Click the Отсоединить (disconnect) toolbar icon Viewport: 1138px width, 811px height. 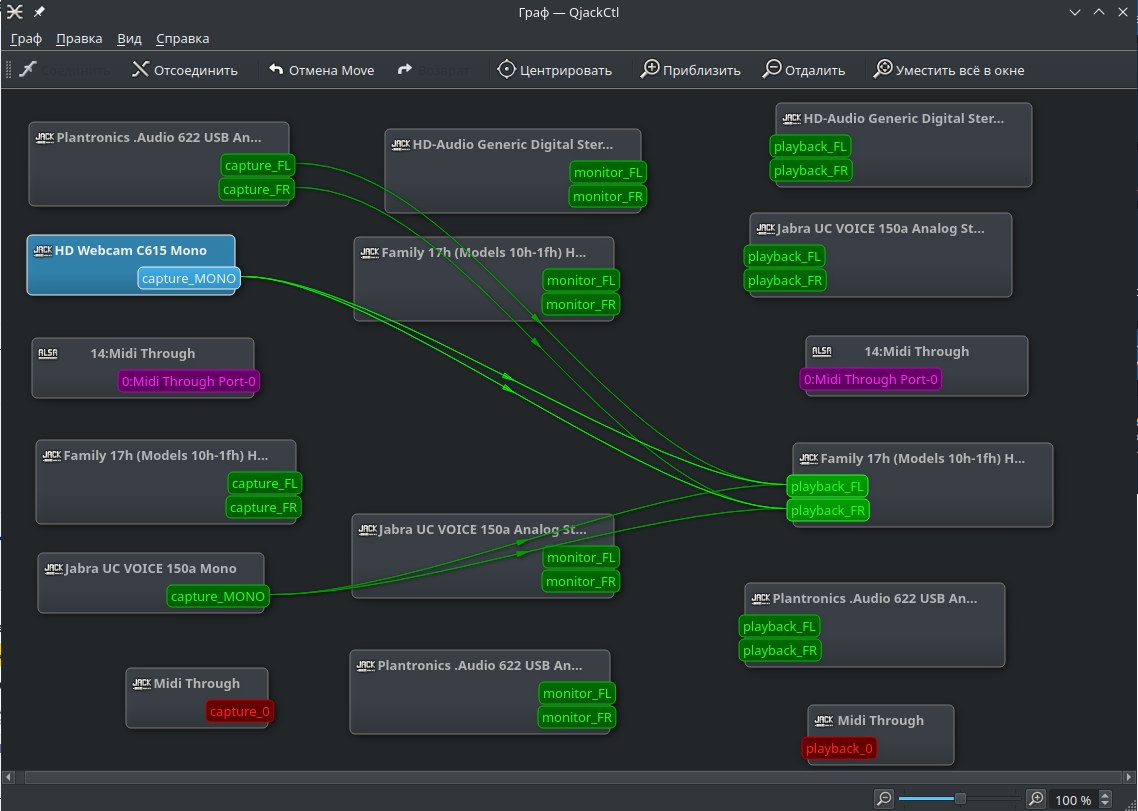[x=140, y=70]
